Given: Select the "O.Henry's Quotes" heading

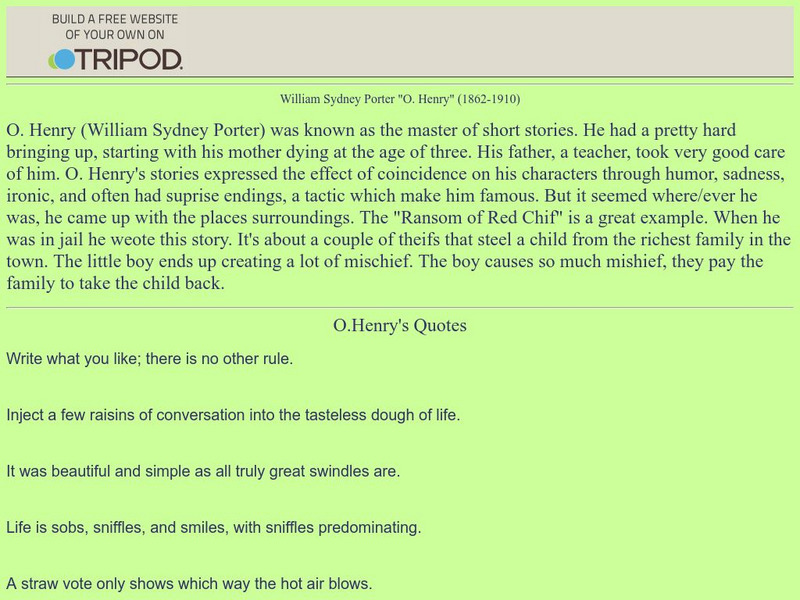Looking at the screenshot, I should [399, 326].
